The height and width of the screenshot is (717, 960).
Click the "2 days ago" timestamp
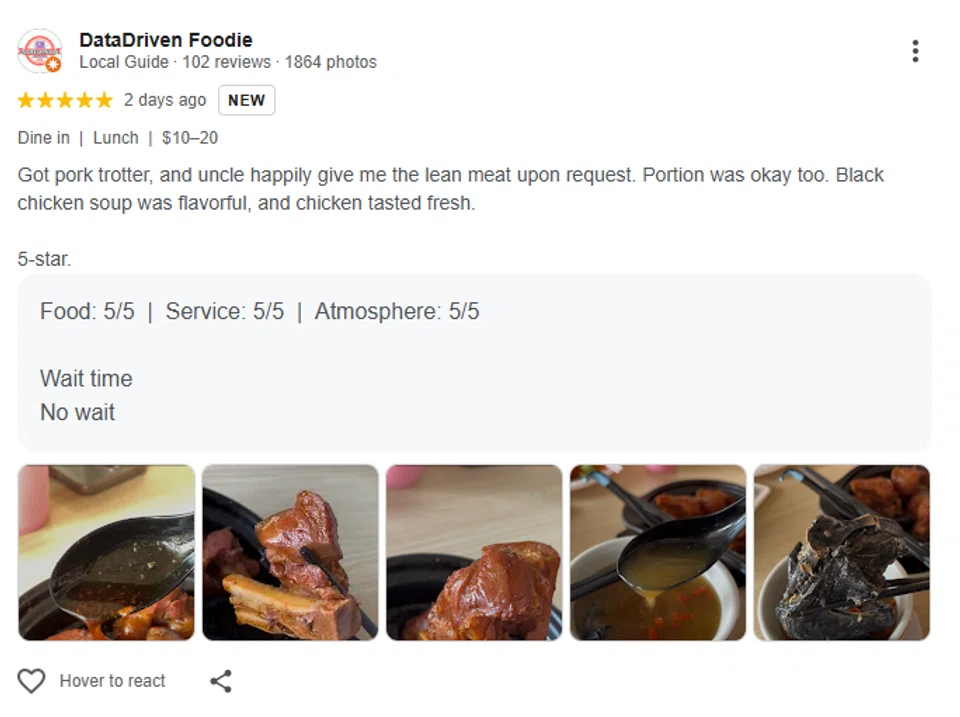(x=165, y=100)
